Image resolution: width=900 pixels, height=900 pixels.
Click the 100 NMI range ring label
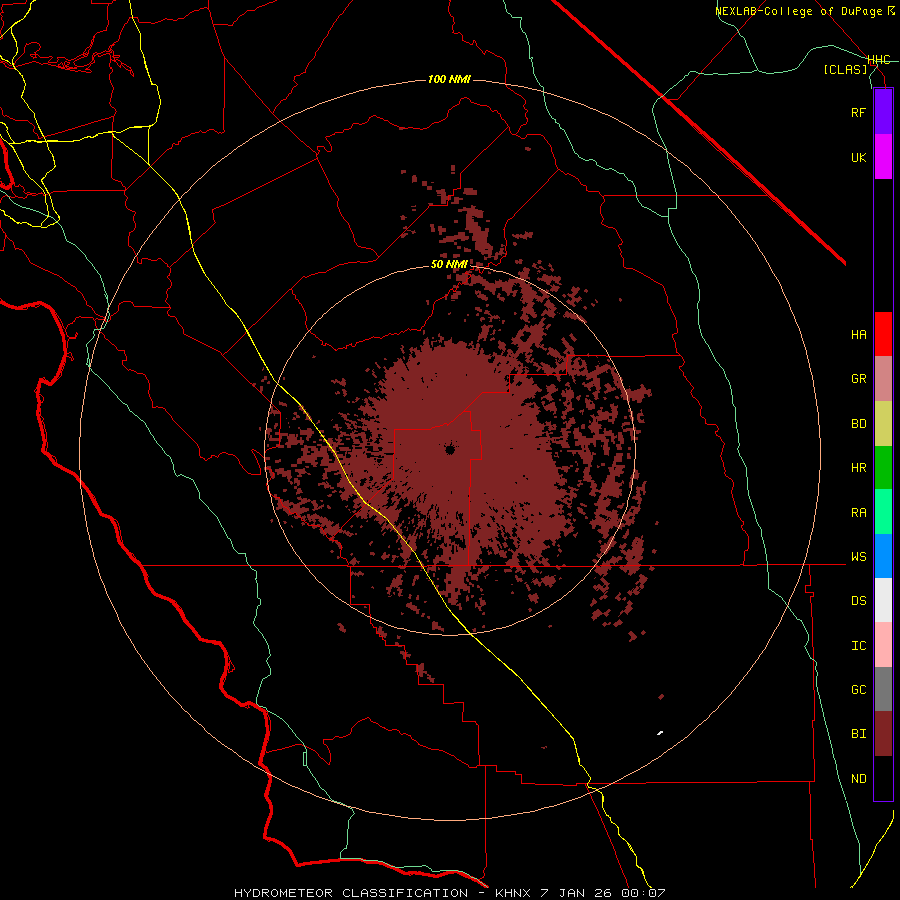point(449,79)
